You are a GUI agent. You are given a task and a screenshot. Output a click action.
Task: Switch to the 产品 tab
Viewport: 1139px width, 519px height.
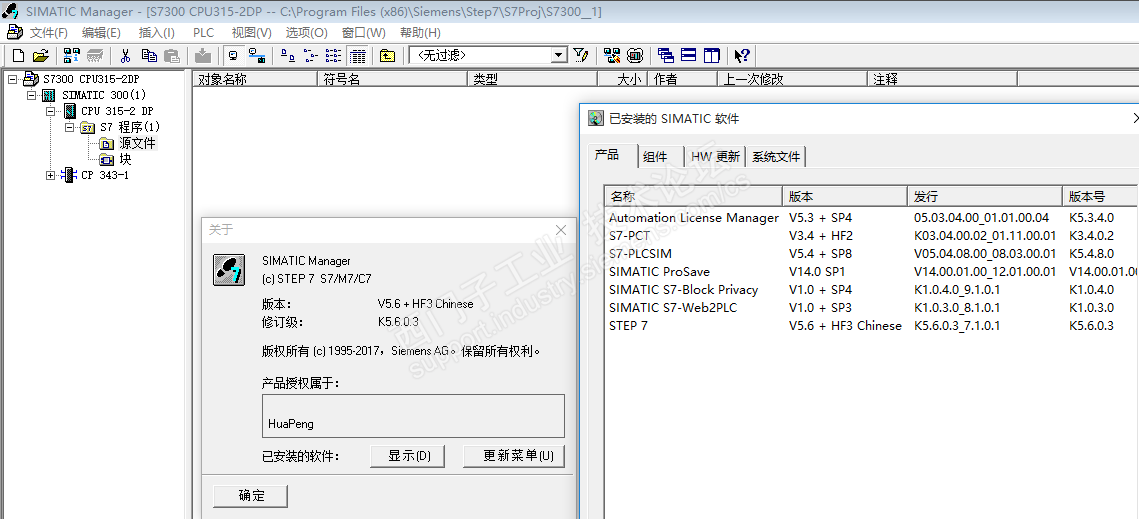pos(612,155)
